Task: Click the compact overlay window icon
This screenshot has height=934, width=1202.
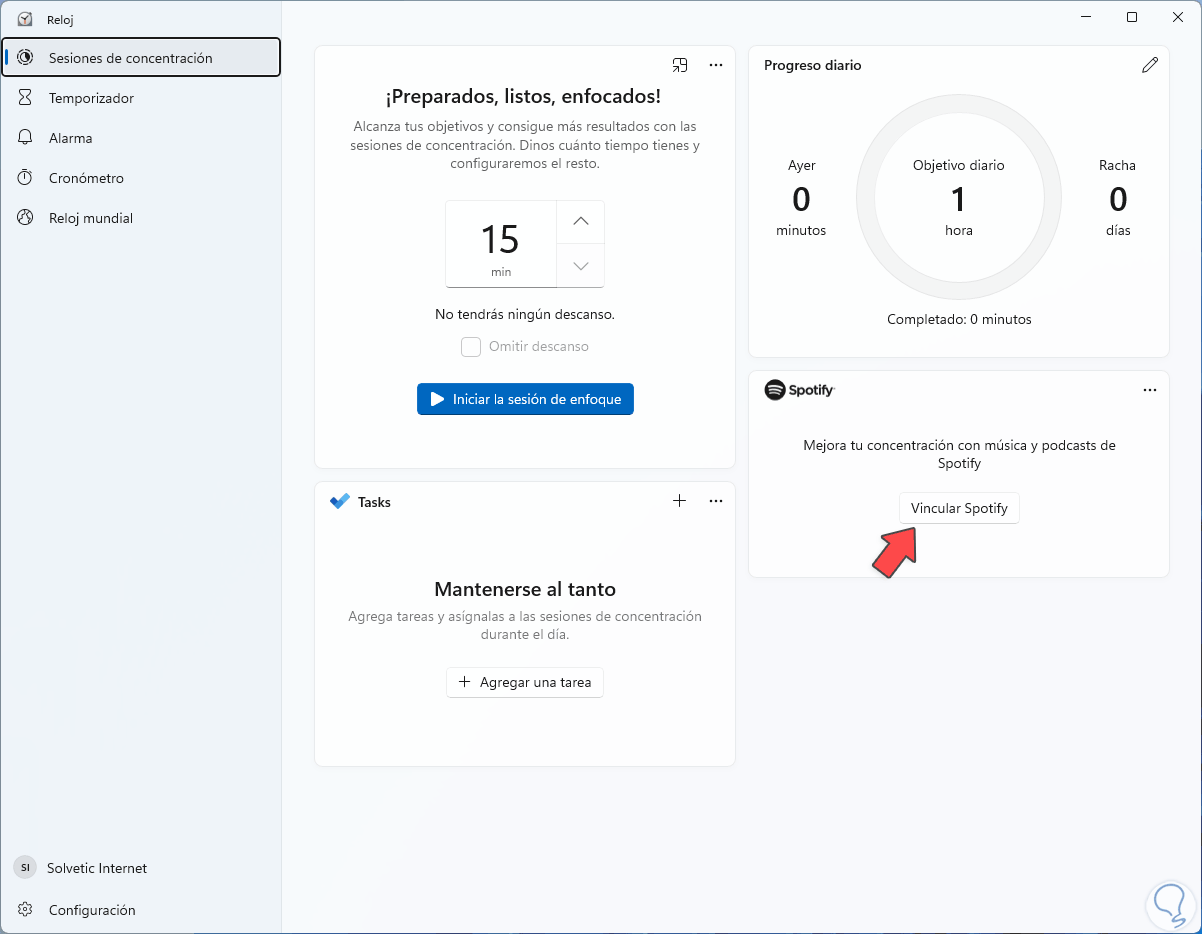Action: [680, 65]
